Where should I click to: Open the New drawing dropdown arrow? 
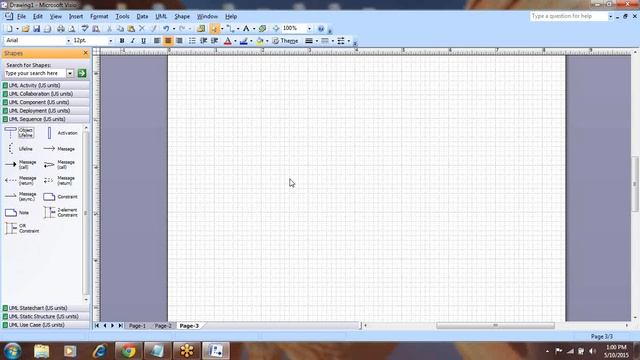click(17, 29)
